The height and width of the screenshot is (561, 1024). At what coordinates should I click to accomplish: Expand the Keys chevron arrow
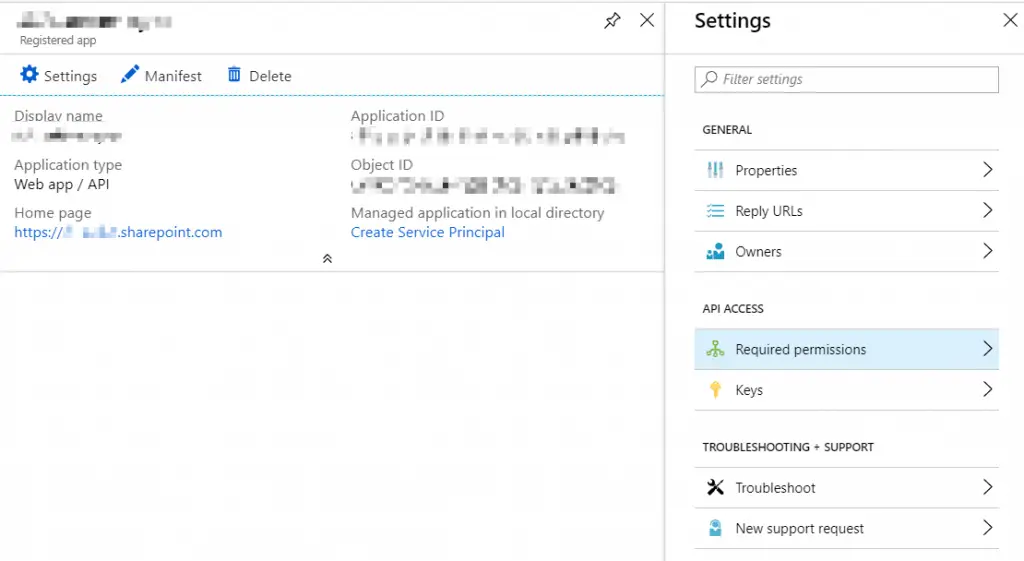click(987, 390)
